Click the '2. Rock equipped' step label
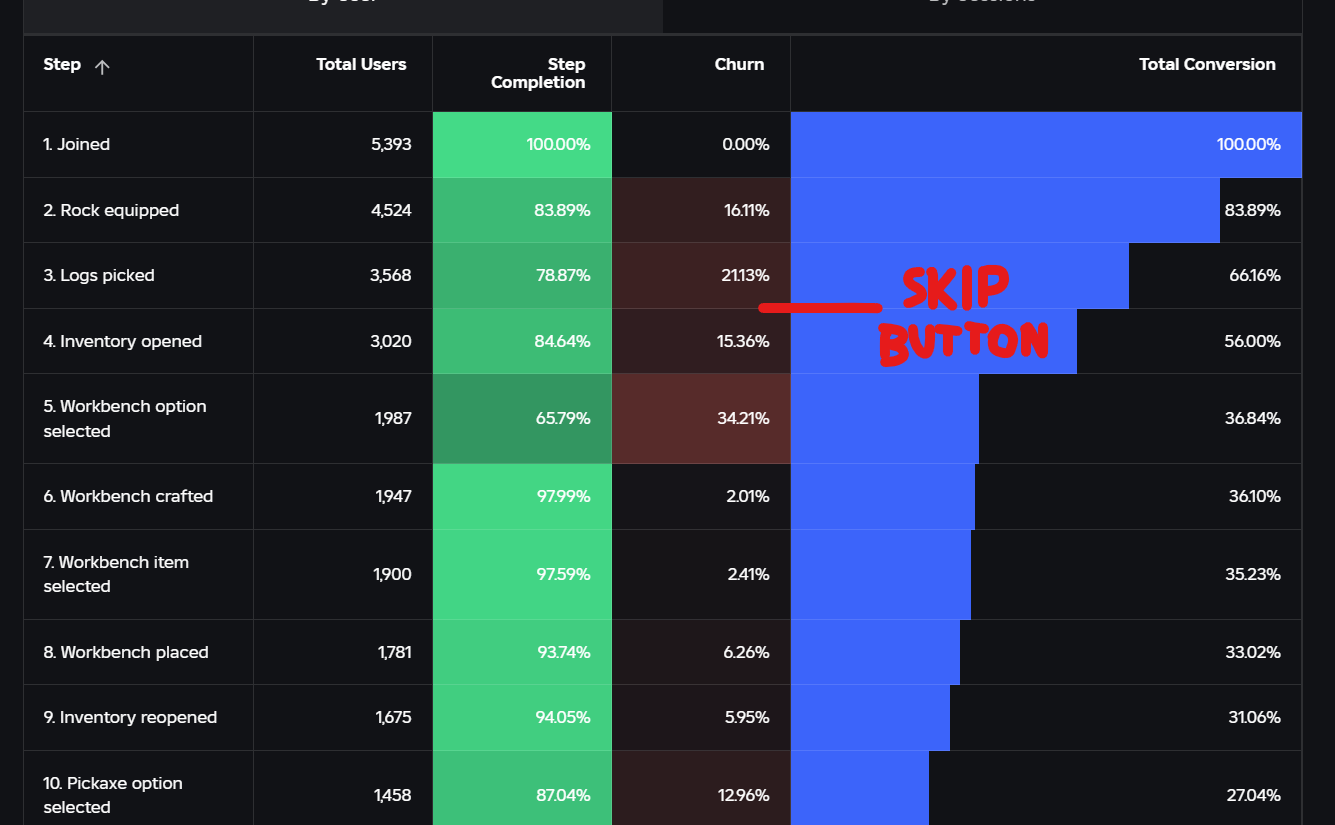This screenshot has height=825, width=1335. click(111, 210)
